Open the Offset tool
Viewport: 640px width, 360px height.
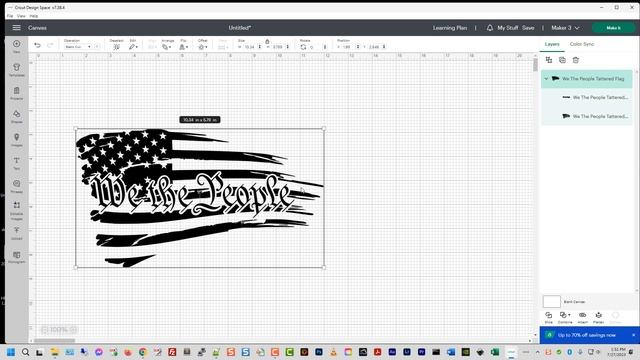coord(202,47)
